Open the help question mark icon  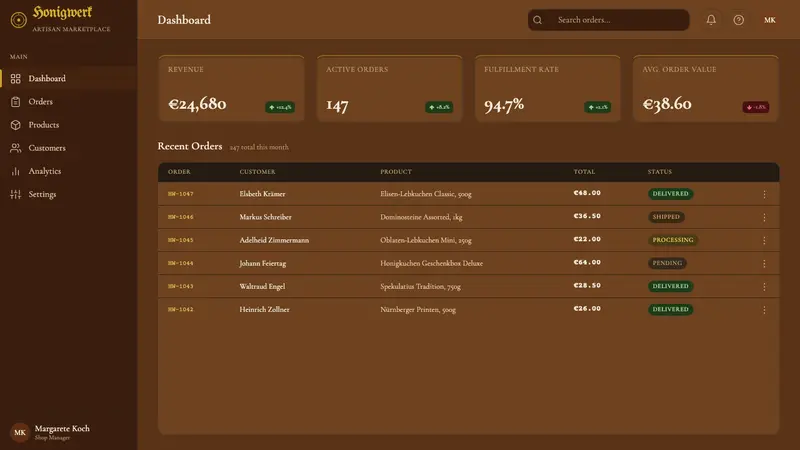coord(739,20)
